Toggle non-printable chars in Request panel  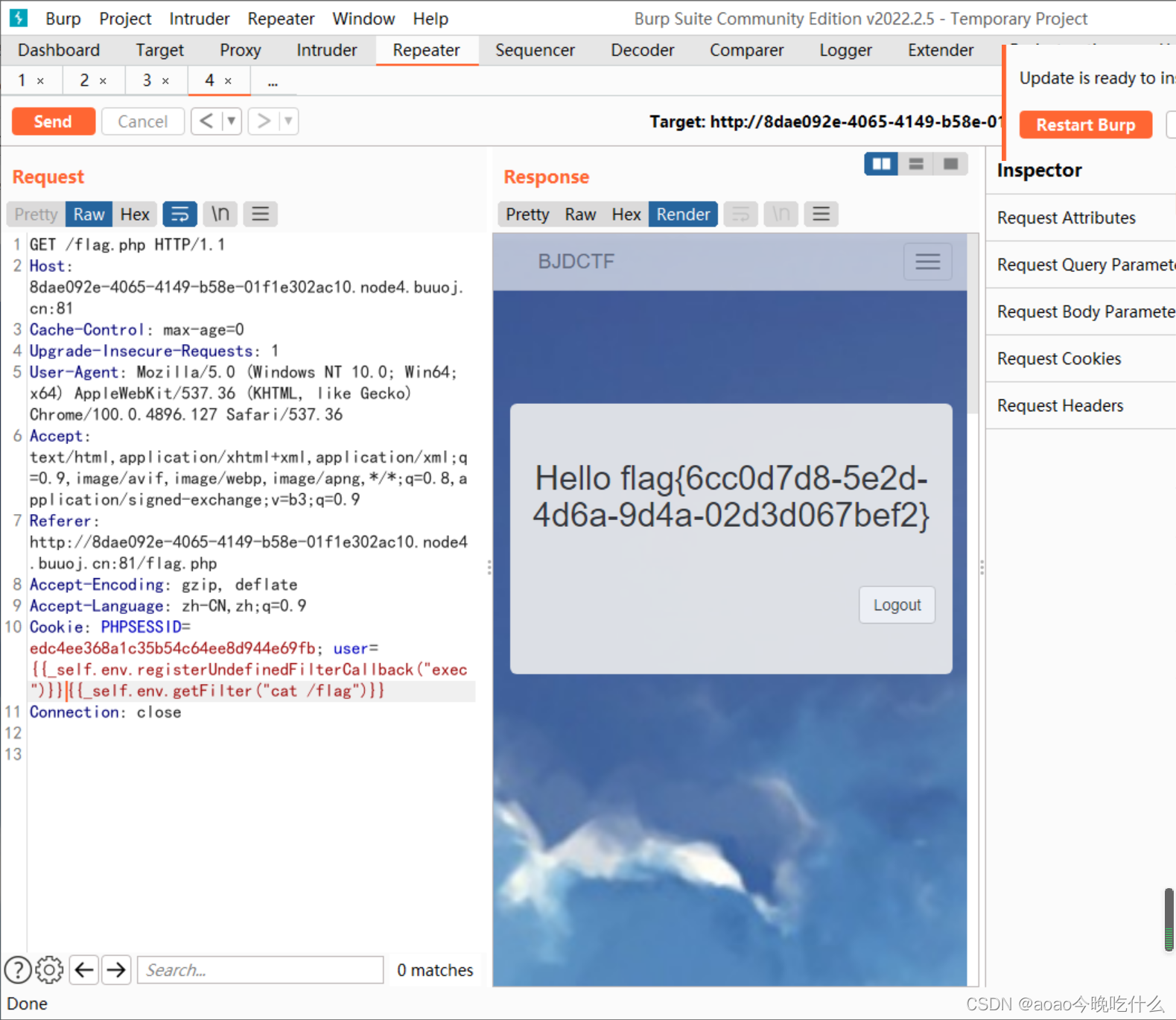pos(220,215)
